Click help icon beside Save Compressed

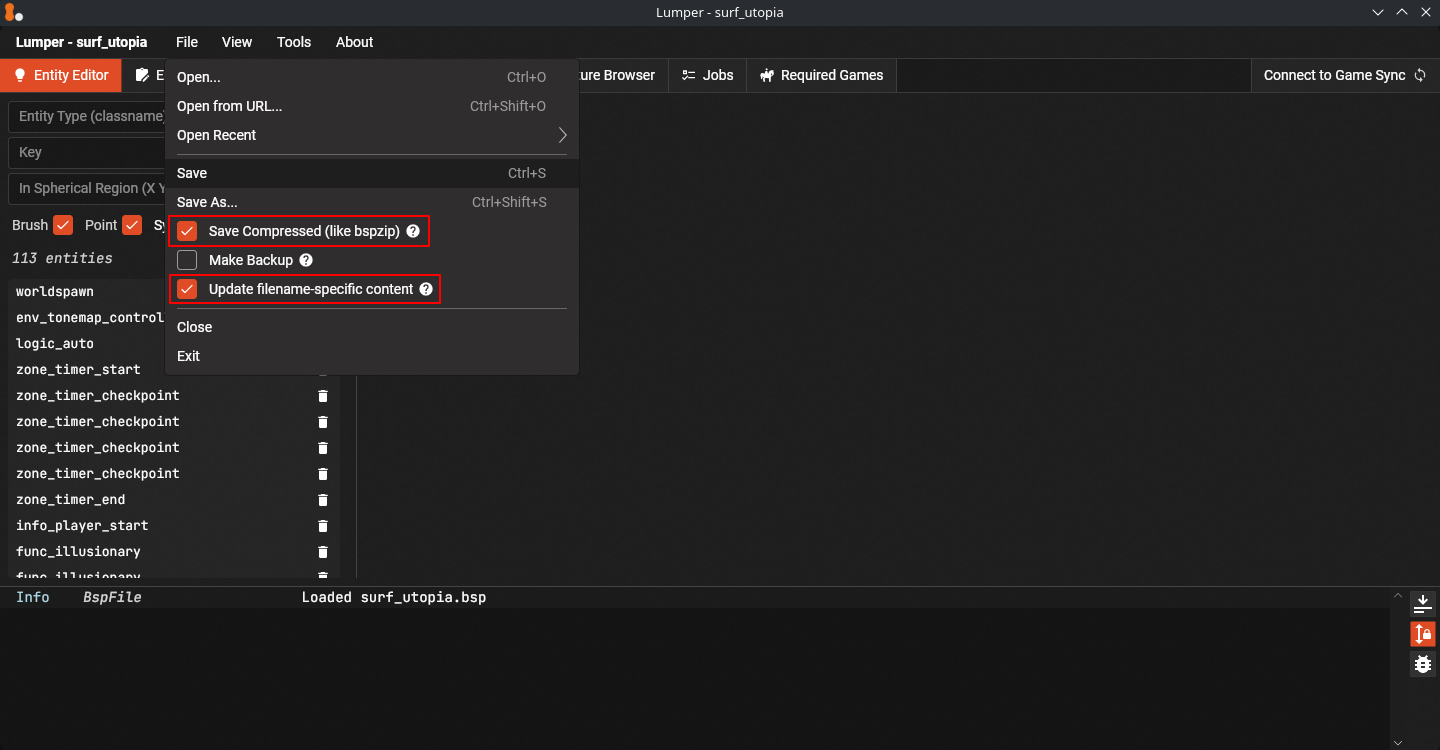pyautogui.click(x=413, y=231)
